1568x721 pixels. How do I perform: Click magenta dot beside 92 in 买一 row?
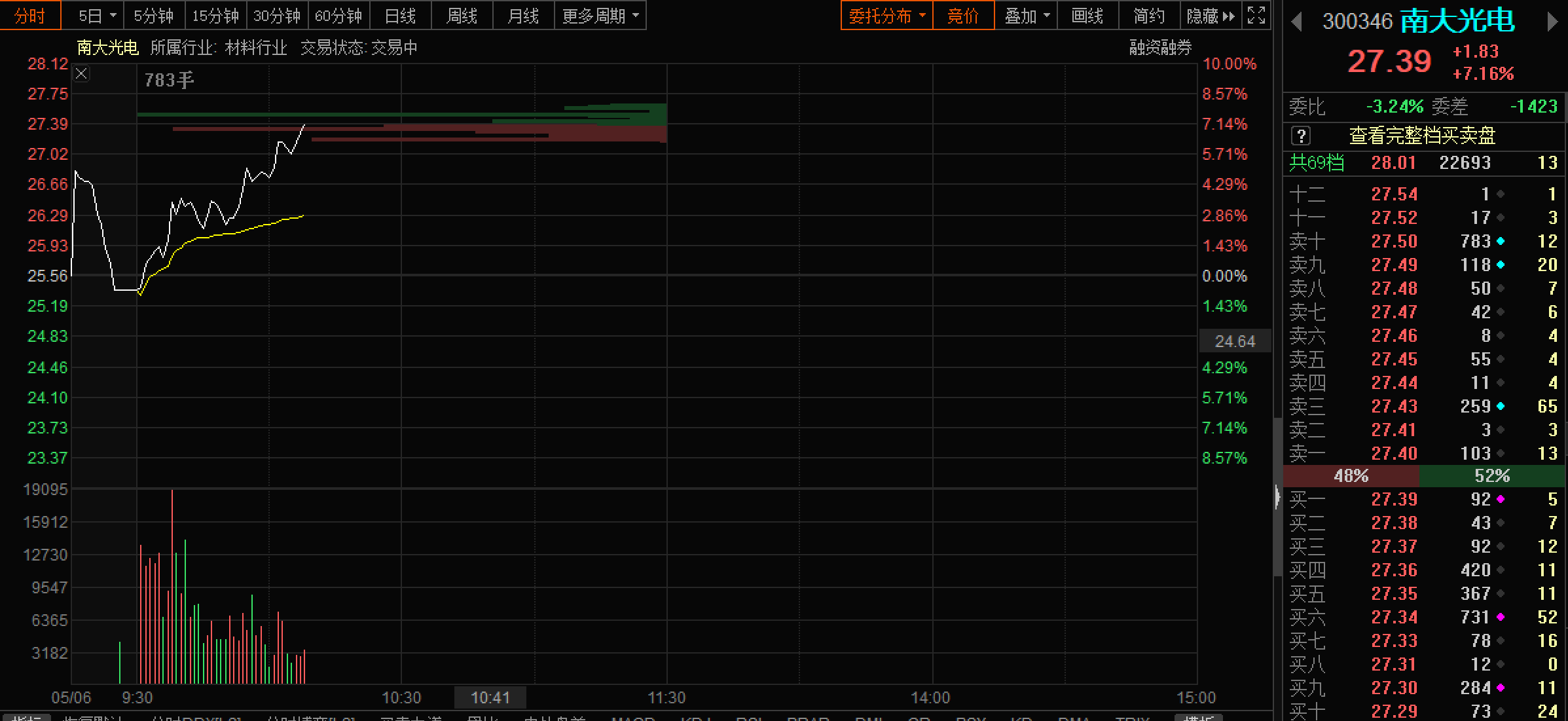tap(1501, 500)
